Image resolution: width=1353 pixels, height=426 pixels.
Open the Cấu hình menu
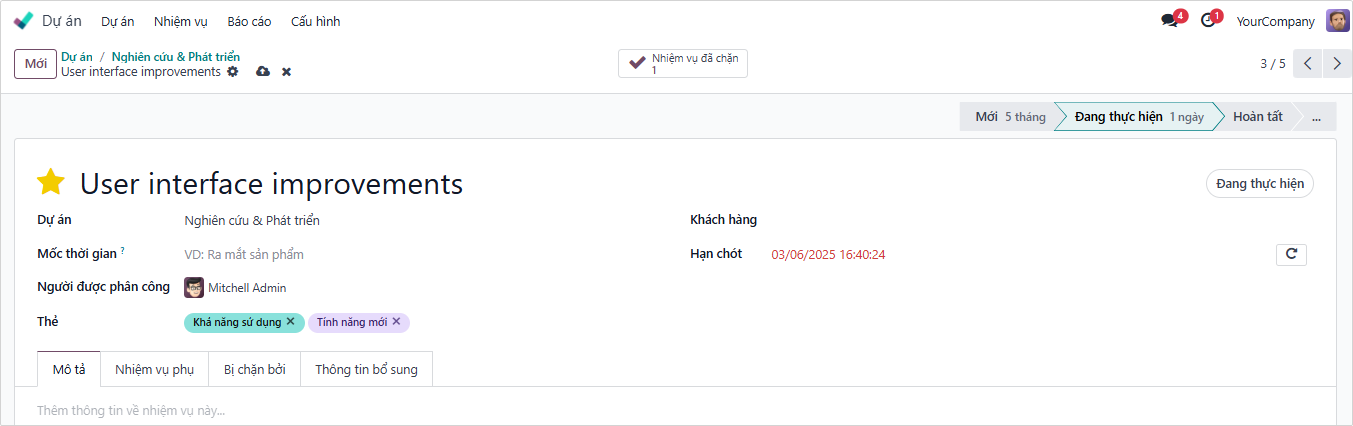coord(315,21)
